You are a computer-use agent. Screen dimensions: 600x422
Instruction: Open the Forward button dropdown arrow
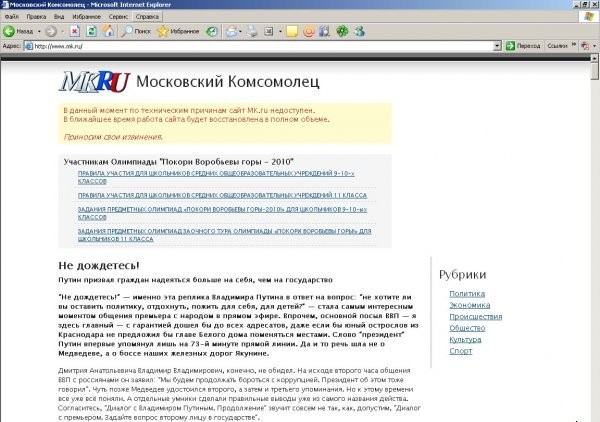coord(62,31)
